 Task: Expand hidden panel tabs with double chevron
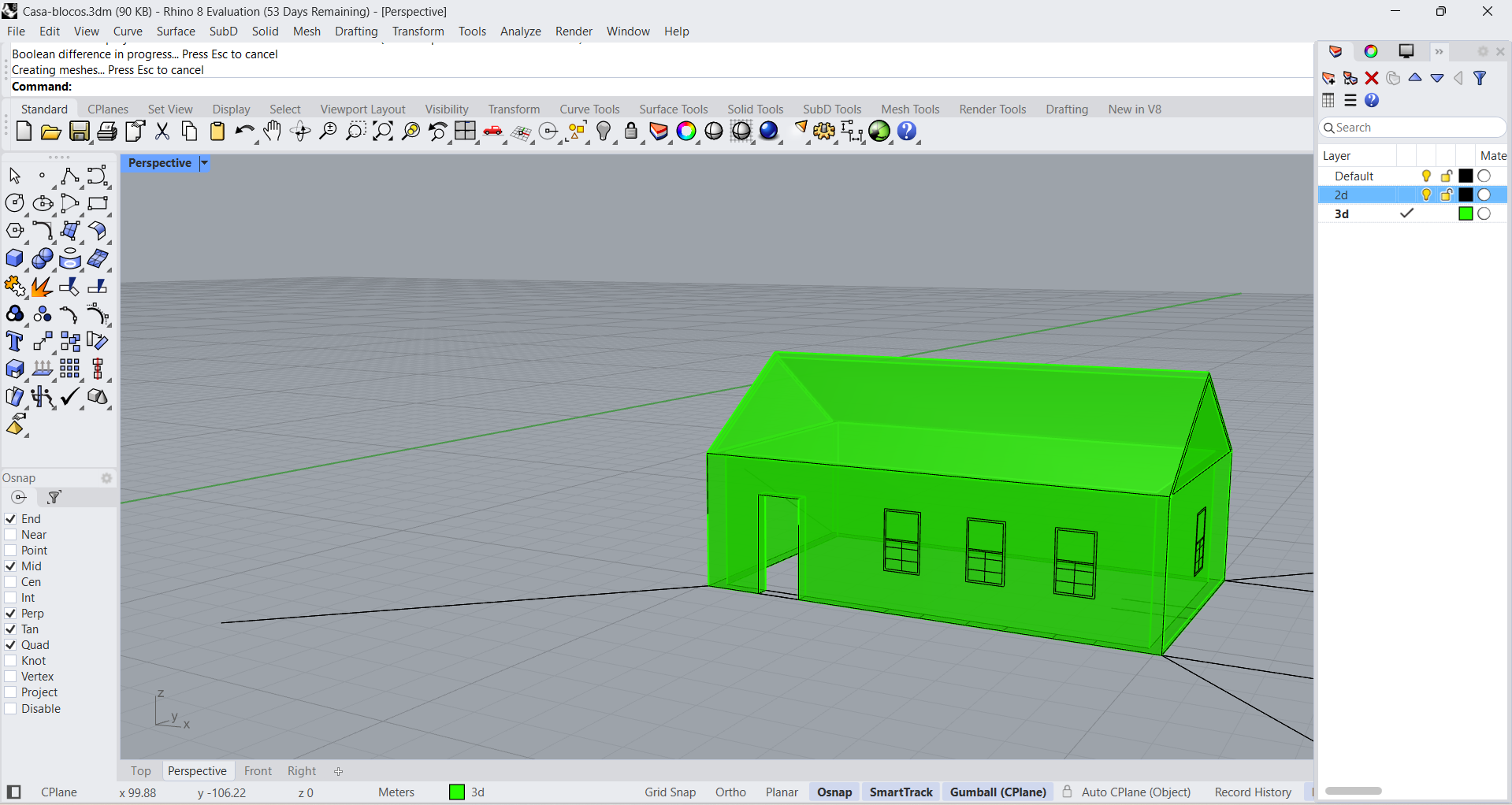1439,52
